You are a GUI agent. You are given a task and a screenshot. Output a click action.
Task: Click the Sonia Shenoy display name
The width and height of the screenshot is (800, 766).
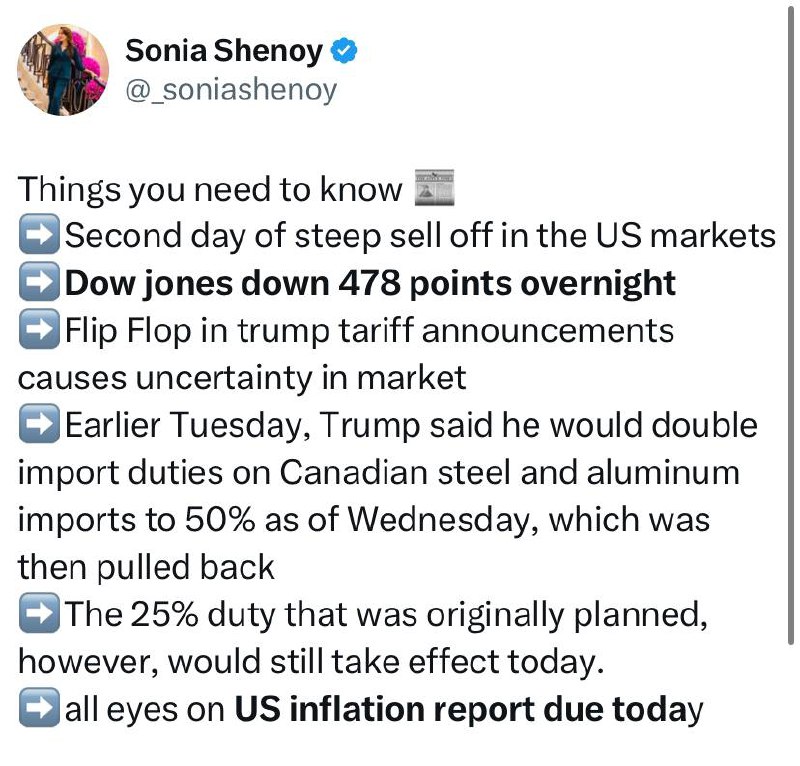click(224, 51)
